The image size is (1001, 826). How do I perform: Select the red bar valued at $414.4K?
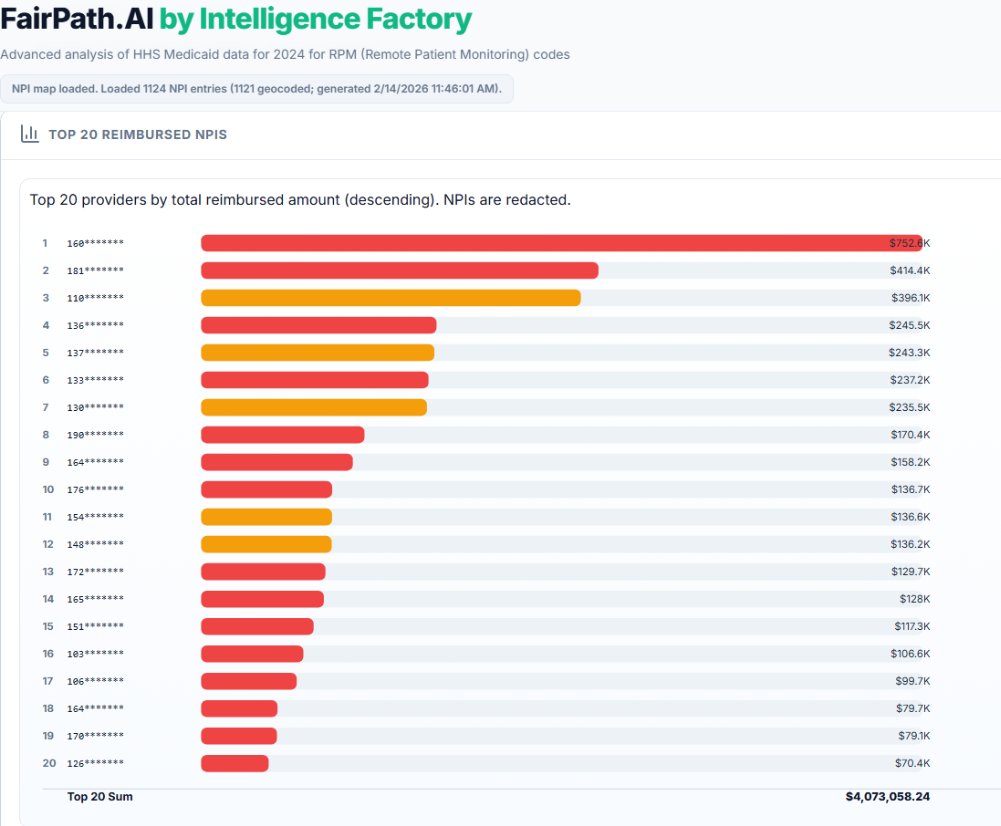tap(399, 271)
